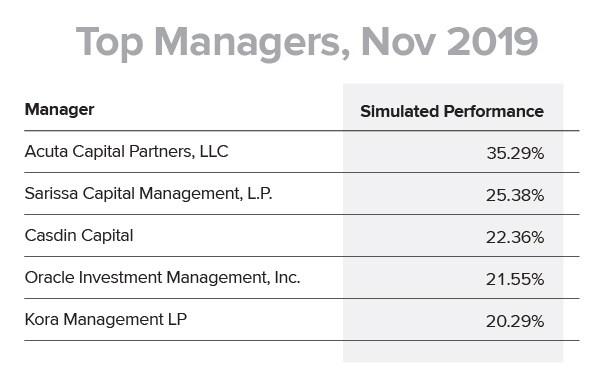Select Kora Management LP cell

tap(106, 320)
